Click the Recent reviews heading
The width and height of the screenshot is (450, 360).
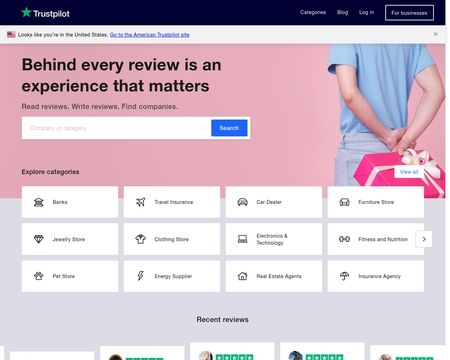click(222, 319)
